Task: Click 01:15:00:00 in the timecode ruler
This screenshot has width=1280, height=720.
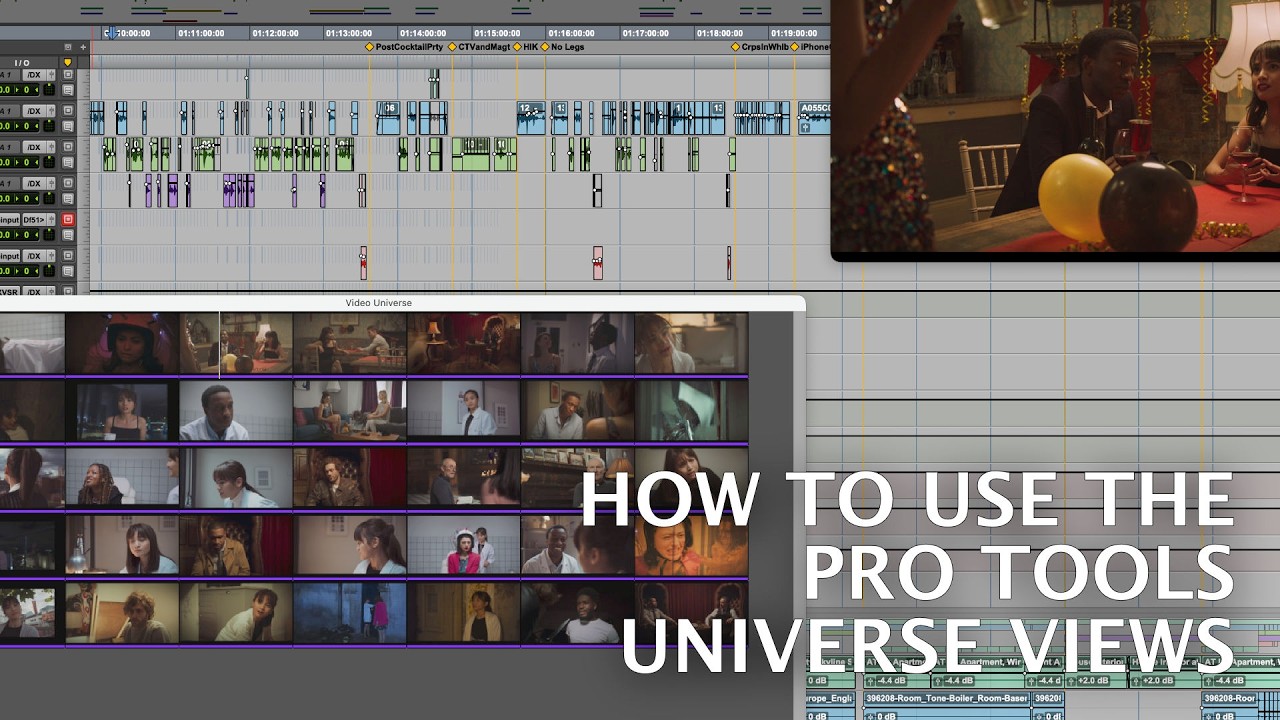Action: 498,33
